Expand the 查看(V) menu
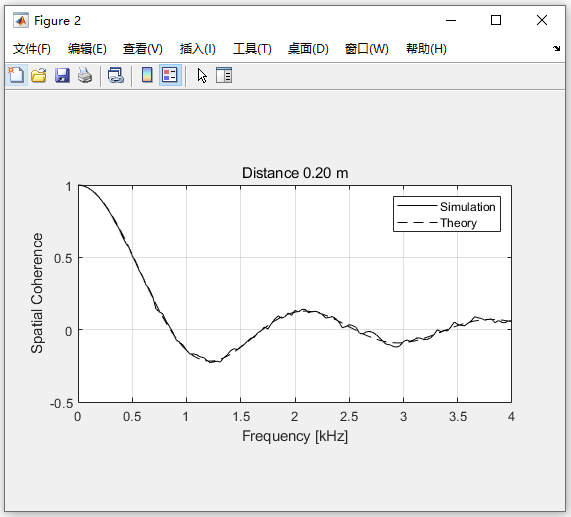 (143, 49)
